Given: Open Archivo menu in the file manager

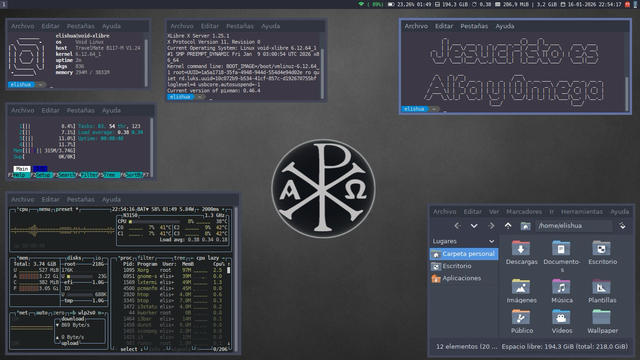Looking at the screenshot, I should point(444,211).
